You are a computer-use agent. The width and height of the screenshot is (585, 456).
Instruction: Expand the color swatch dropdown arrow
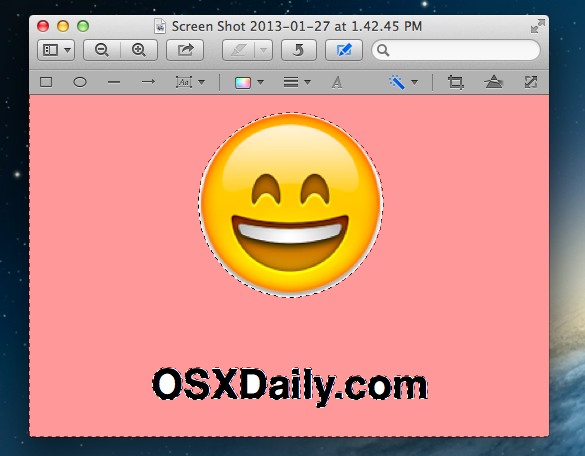[x=260, y=82]
